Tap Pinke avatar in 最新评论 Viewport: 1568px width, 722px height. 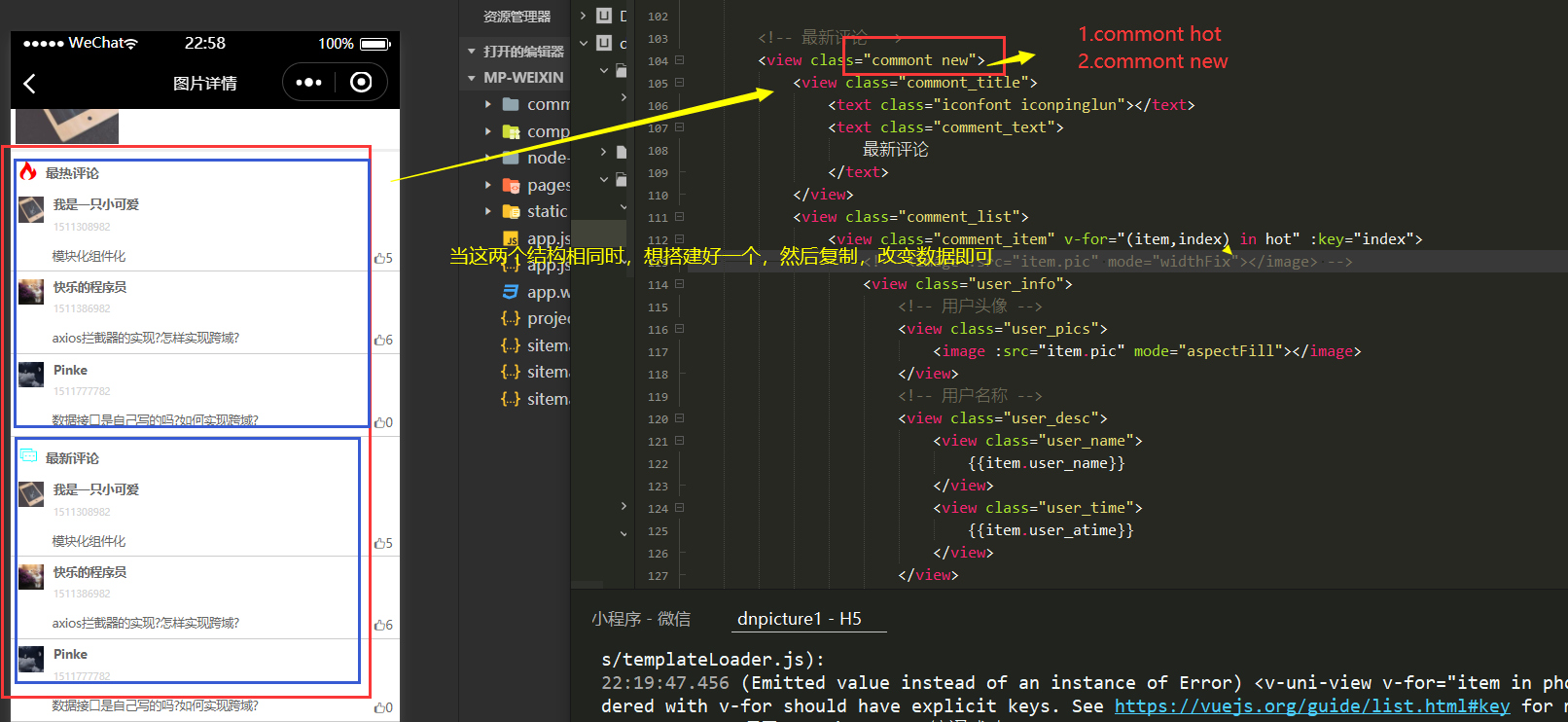(31, 659)
